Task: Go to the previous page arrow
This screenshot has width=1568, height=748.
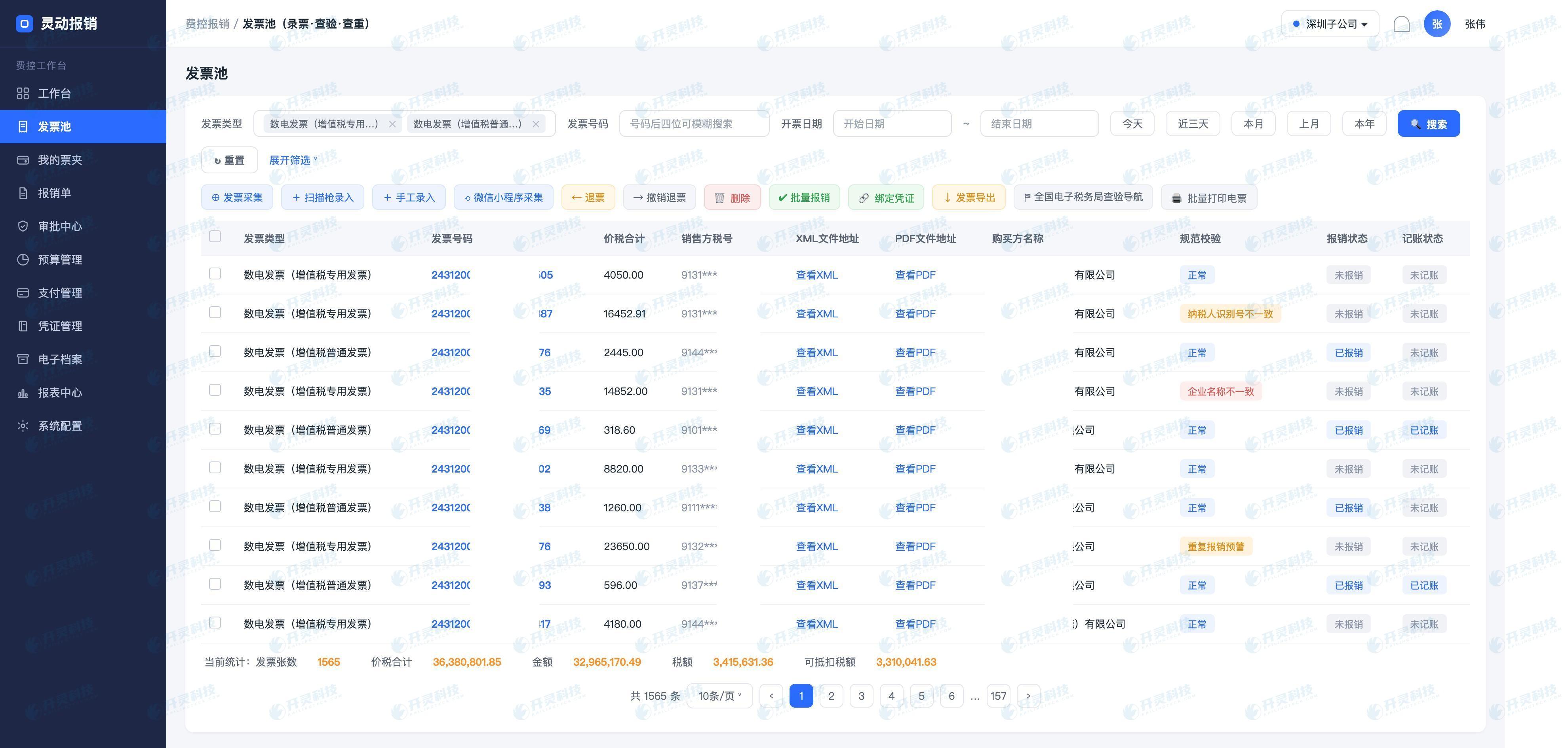Action: pyautogui.click(x=771, y=696)
